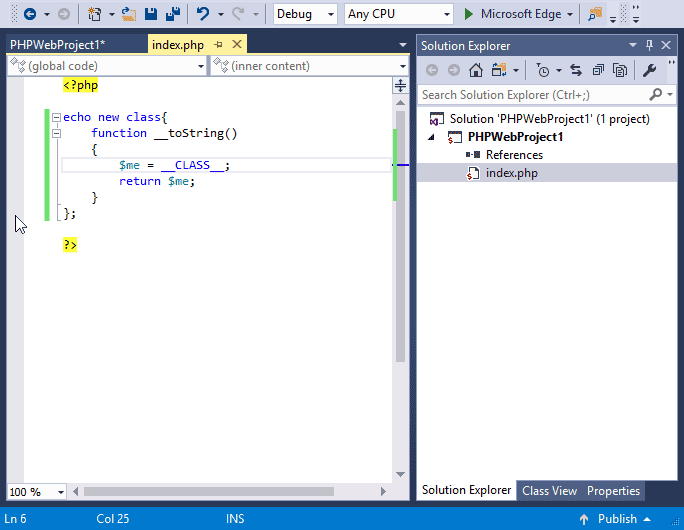
Task: Click the Solution and Folders view switch icon
Action: click(x=499, y=70)
